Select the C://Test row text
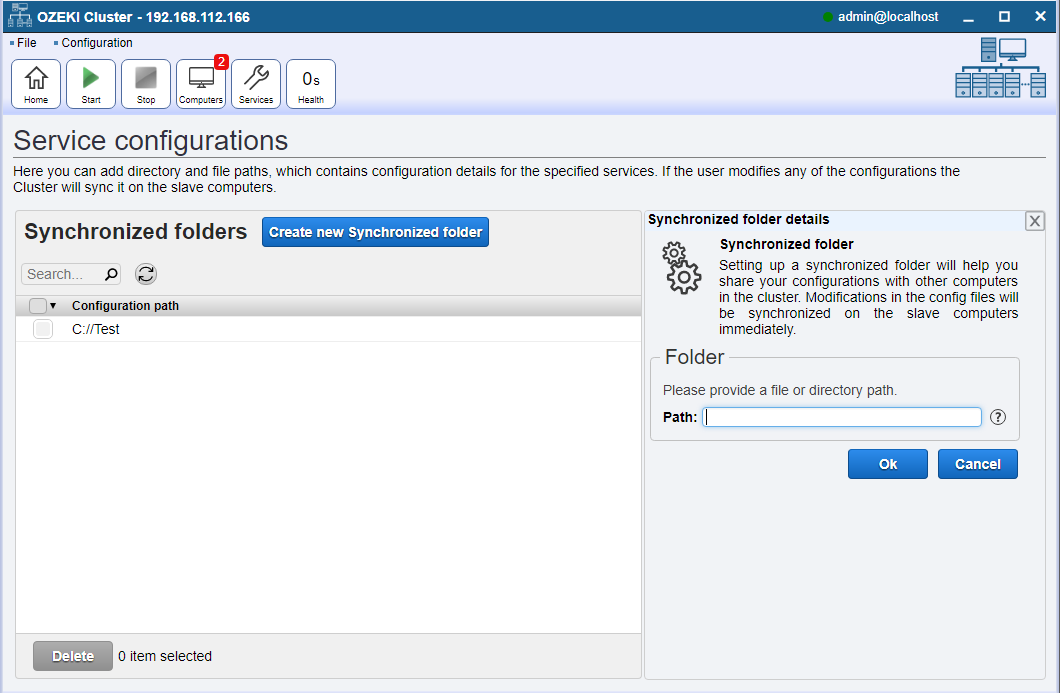Screen dimensions: 1060x693 pyautogui.click(x=95, y=329)
